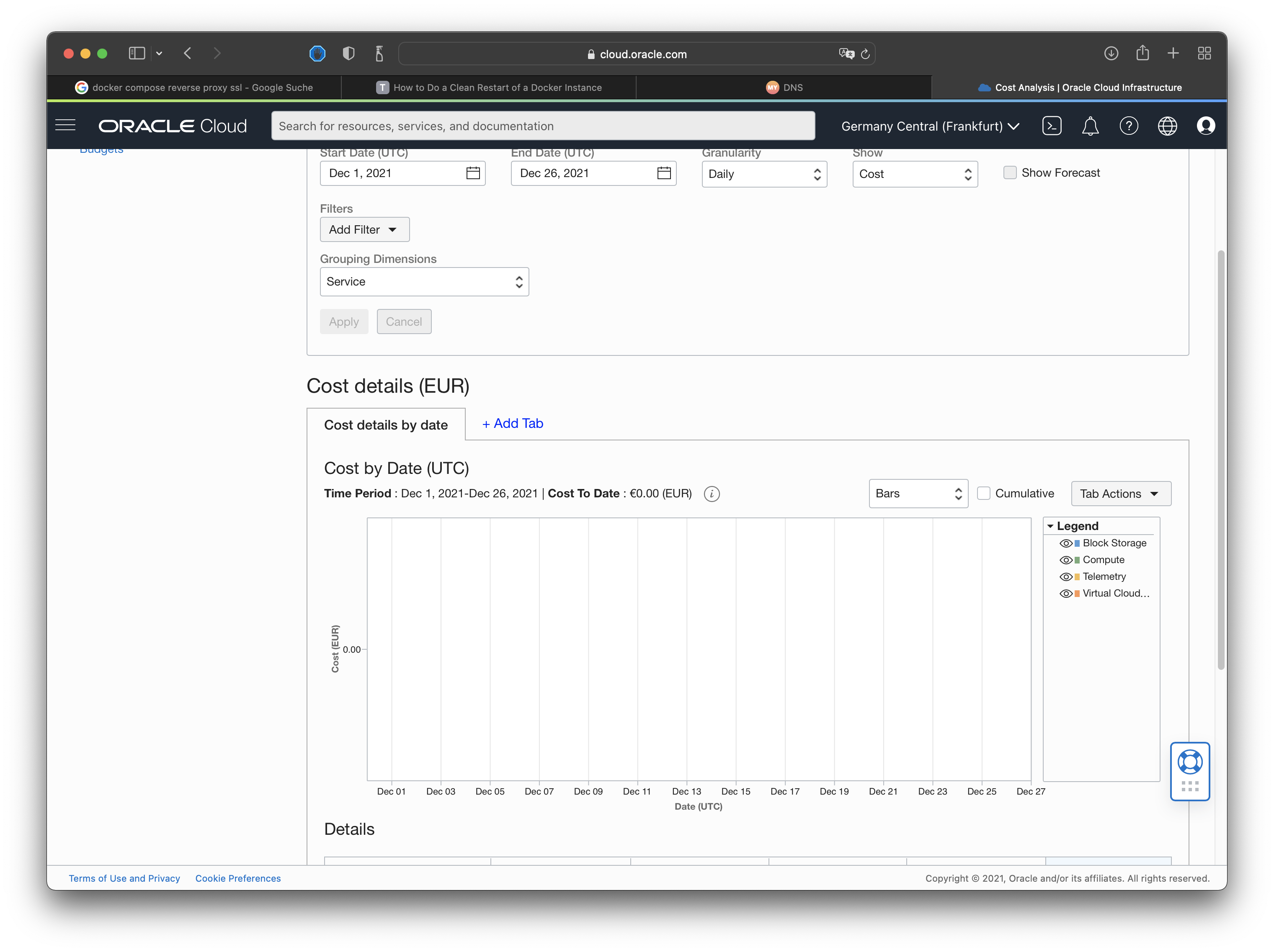Open the Tab Actions dropdown

(x=1121, y=493)
